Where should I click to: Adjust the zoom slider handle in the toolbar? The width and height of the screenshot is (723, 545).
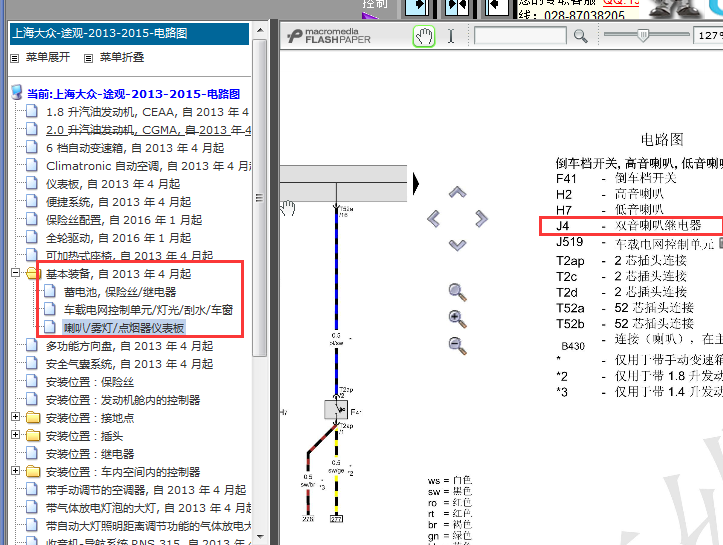[643, 35]
